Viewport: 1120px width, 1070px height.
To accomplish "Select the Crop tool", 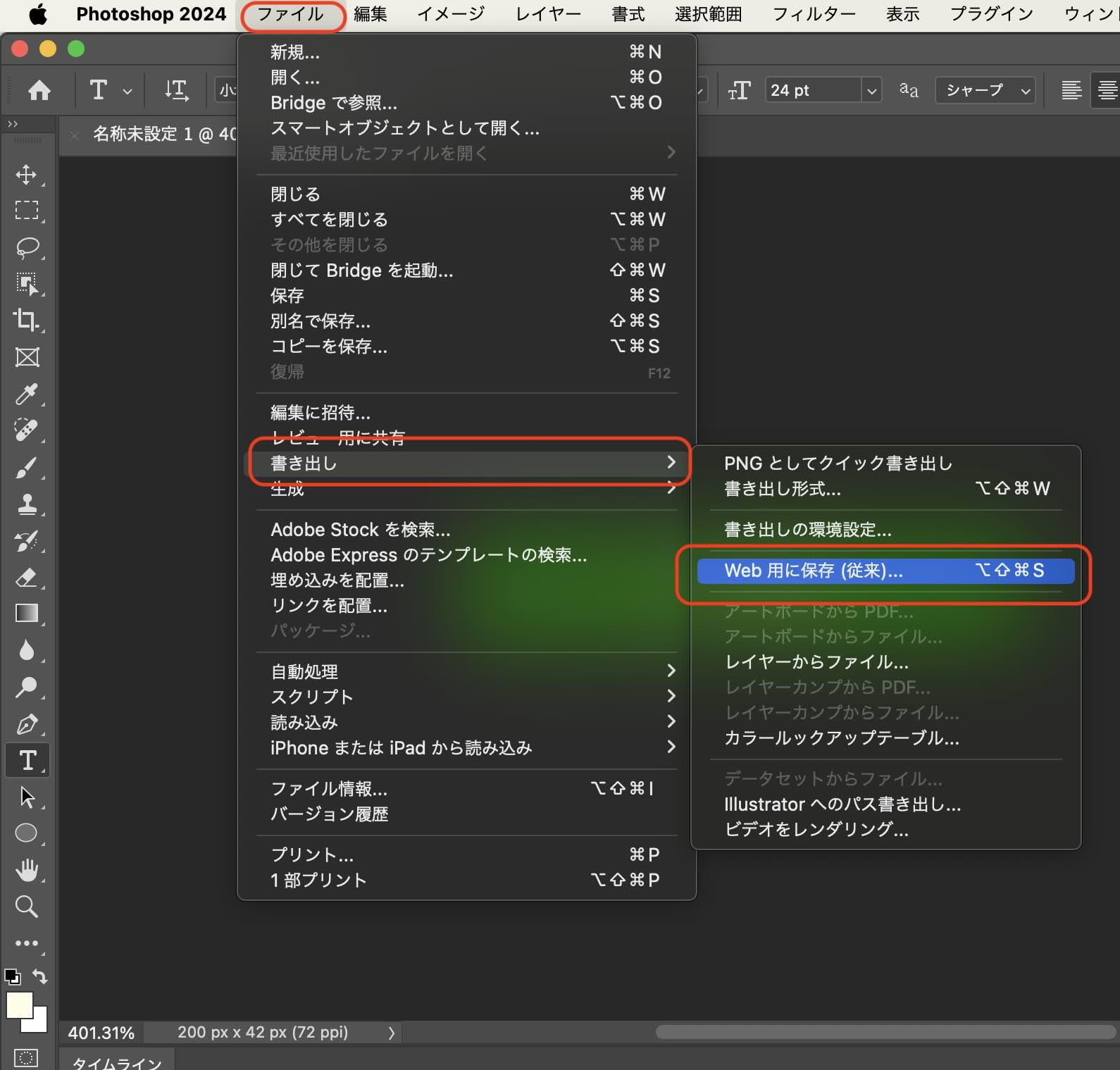I will [x=27, y=321].
